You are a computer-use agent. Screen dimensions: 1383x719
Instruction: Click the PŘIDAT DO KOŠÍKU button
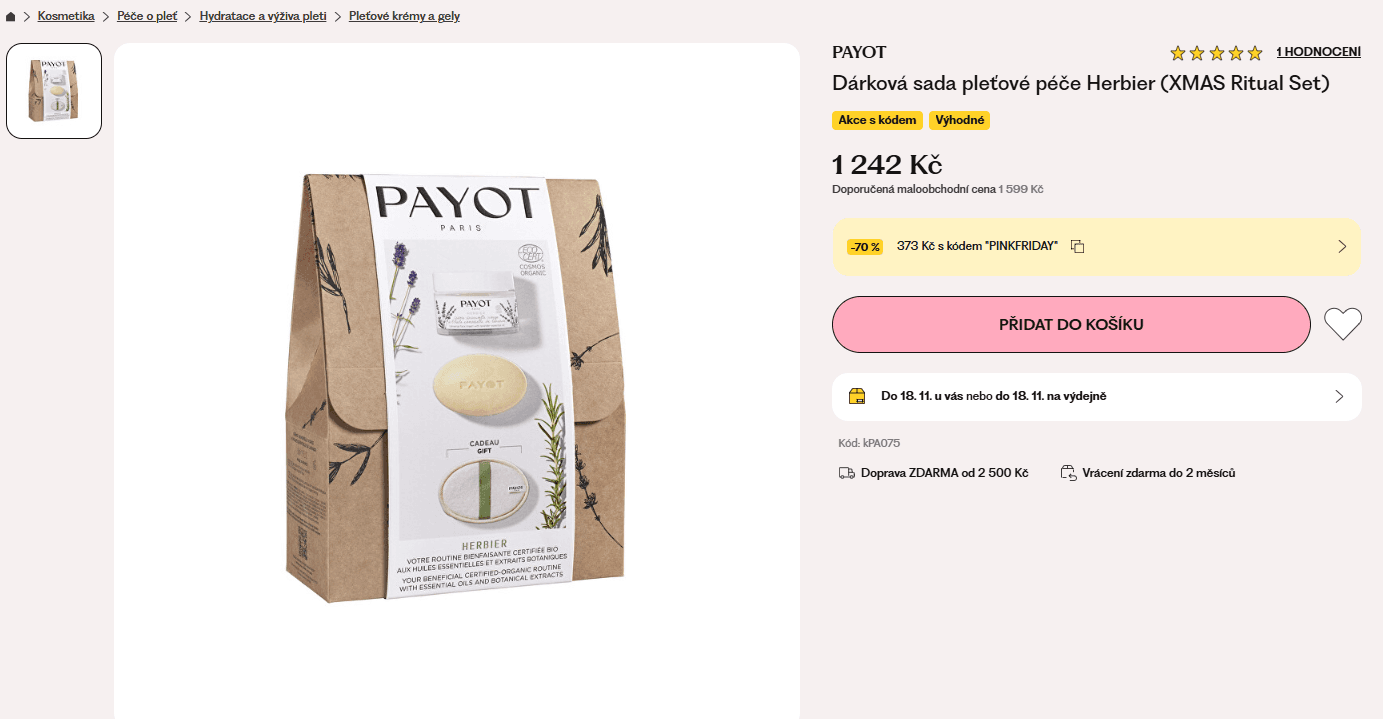tap(1070, 324)
